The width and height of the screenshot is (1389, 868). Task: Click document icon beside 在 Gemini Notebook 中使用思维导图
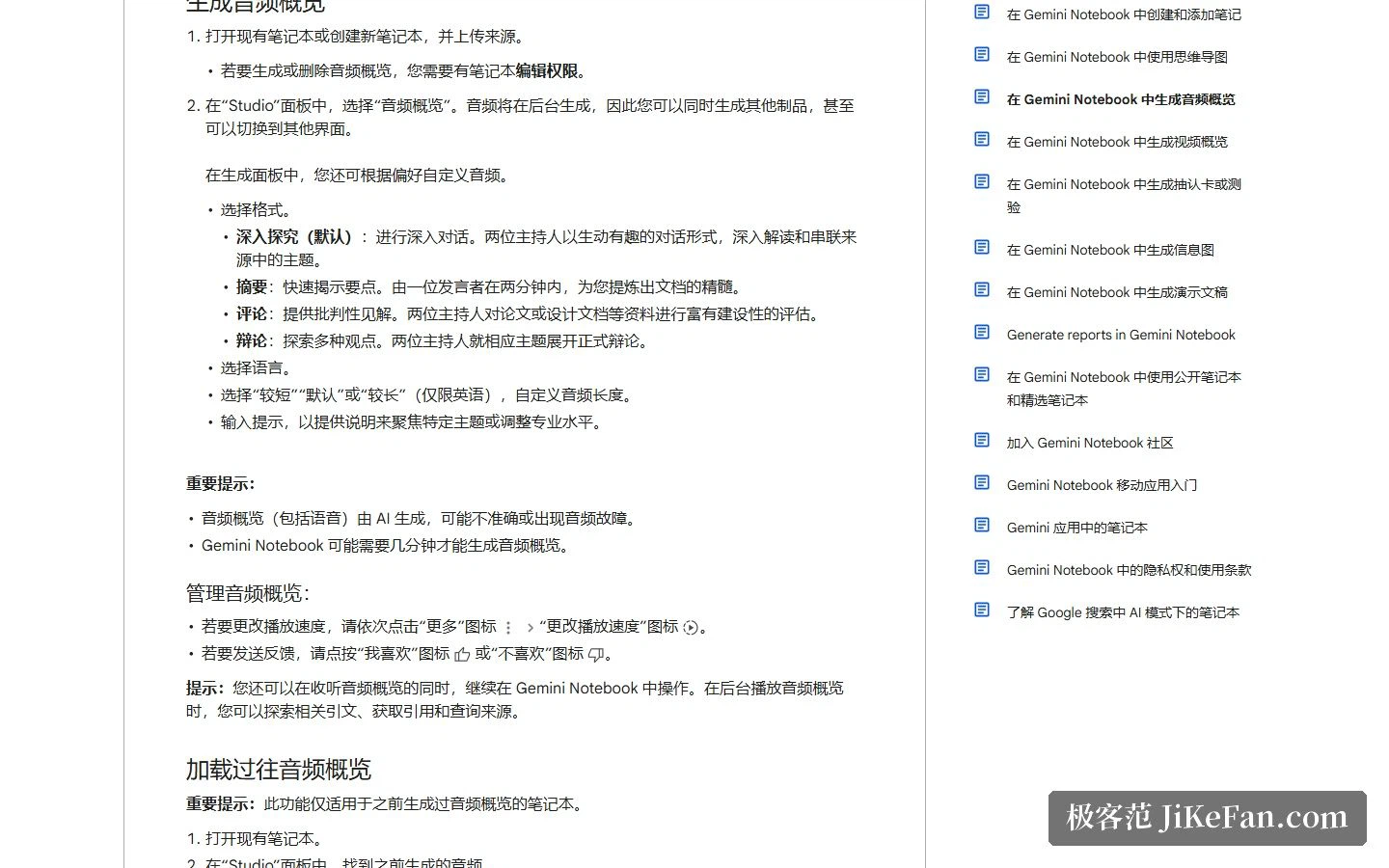click(x=982, y=54)
